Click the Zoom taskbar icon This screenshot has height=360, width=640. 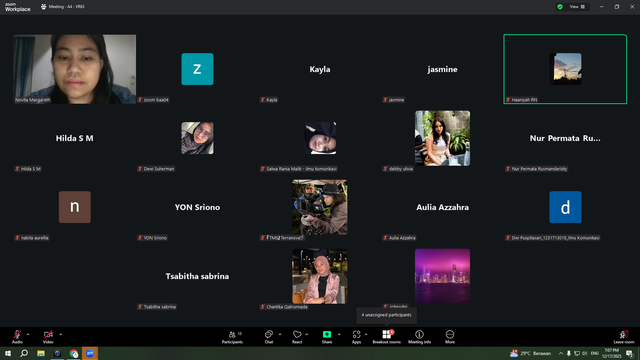point(90,353)
